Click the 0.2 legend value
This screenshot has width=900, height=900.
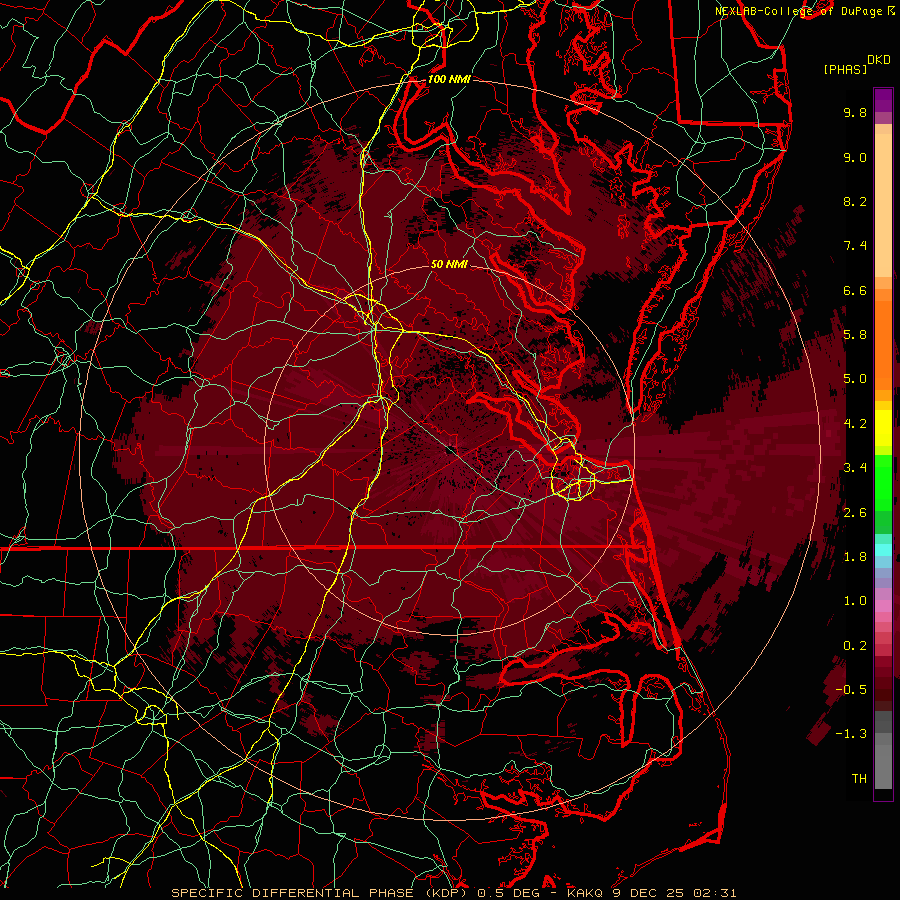[855, 646]
